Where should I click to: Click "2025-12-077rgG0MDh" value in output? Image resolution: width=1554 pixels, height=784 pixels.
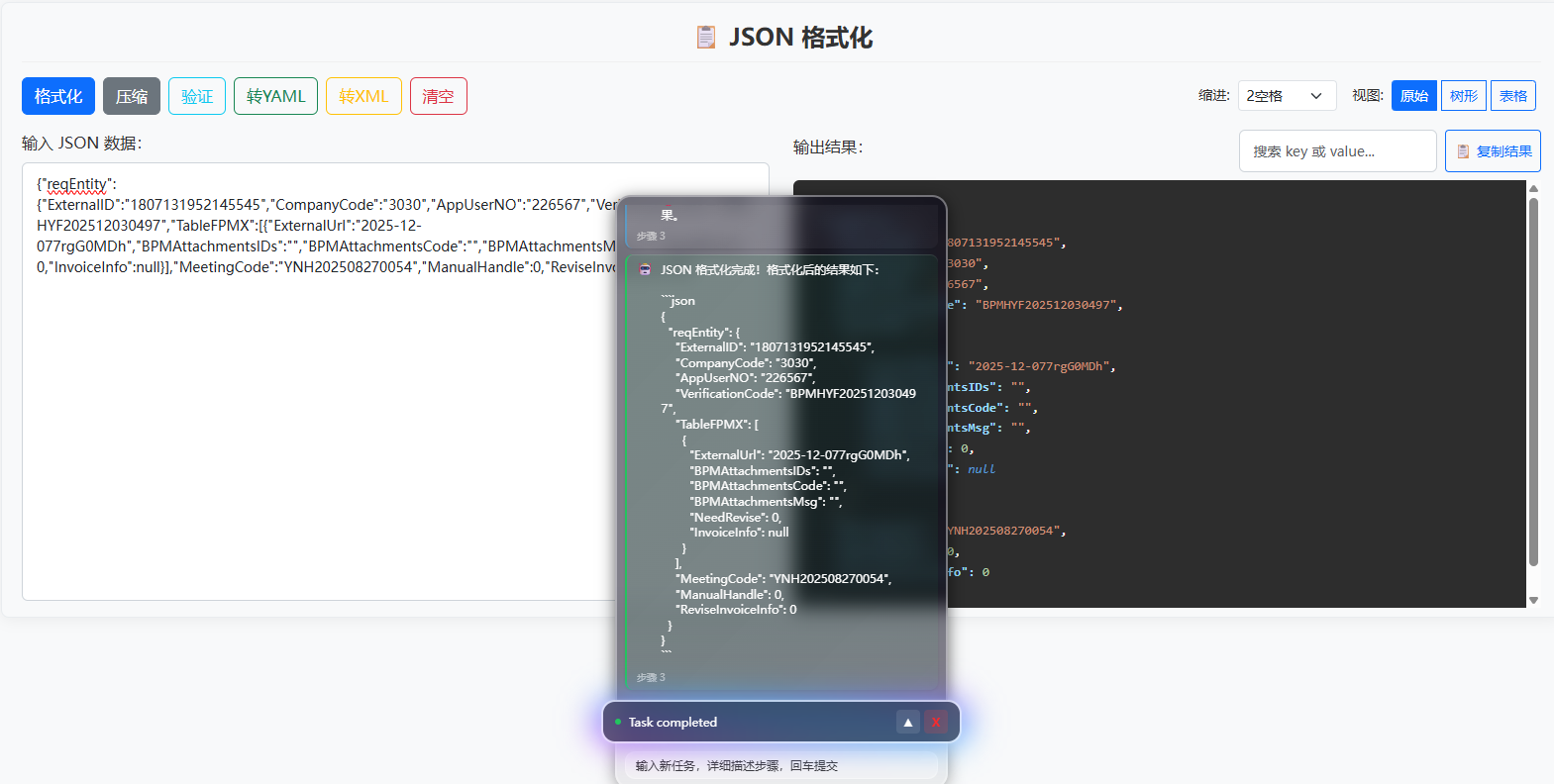click(1039, 366)
